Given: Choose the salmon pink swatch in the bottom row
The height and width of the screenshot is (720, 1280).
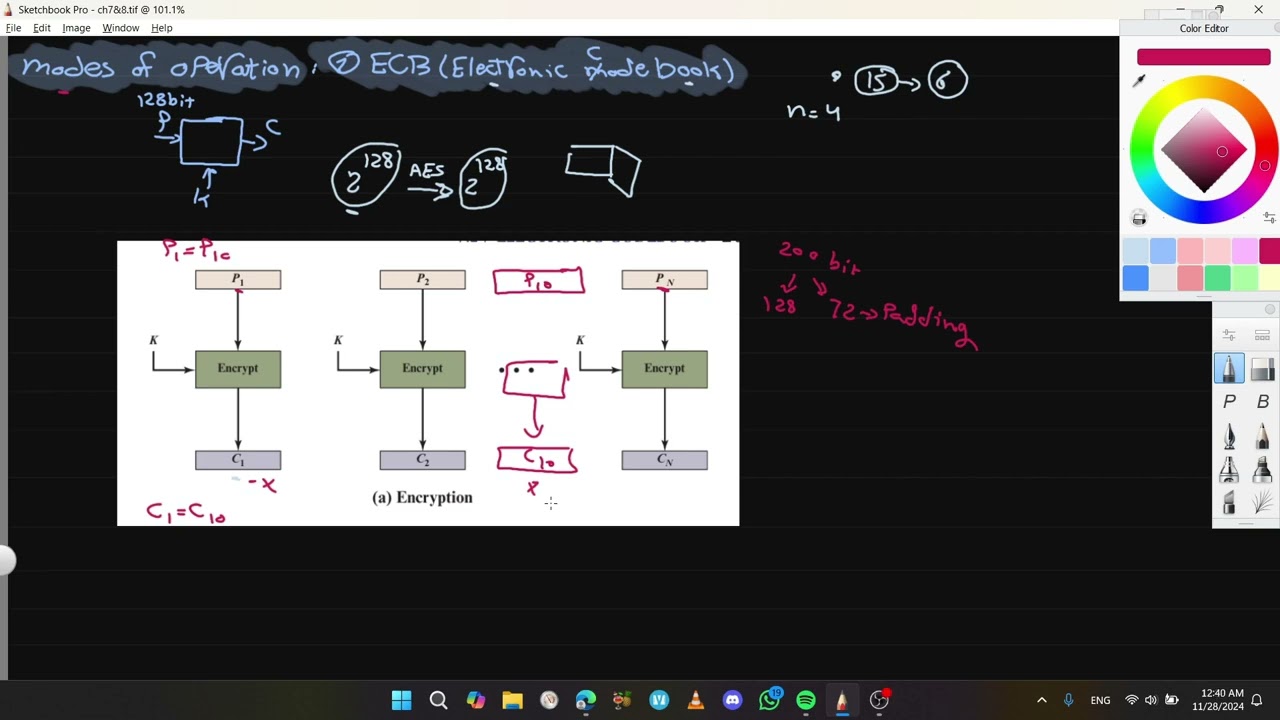Looking at the screenshot, I should click(x=1190, y=278).
